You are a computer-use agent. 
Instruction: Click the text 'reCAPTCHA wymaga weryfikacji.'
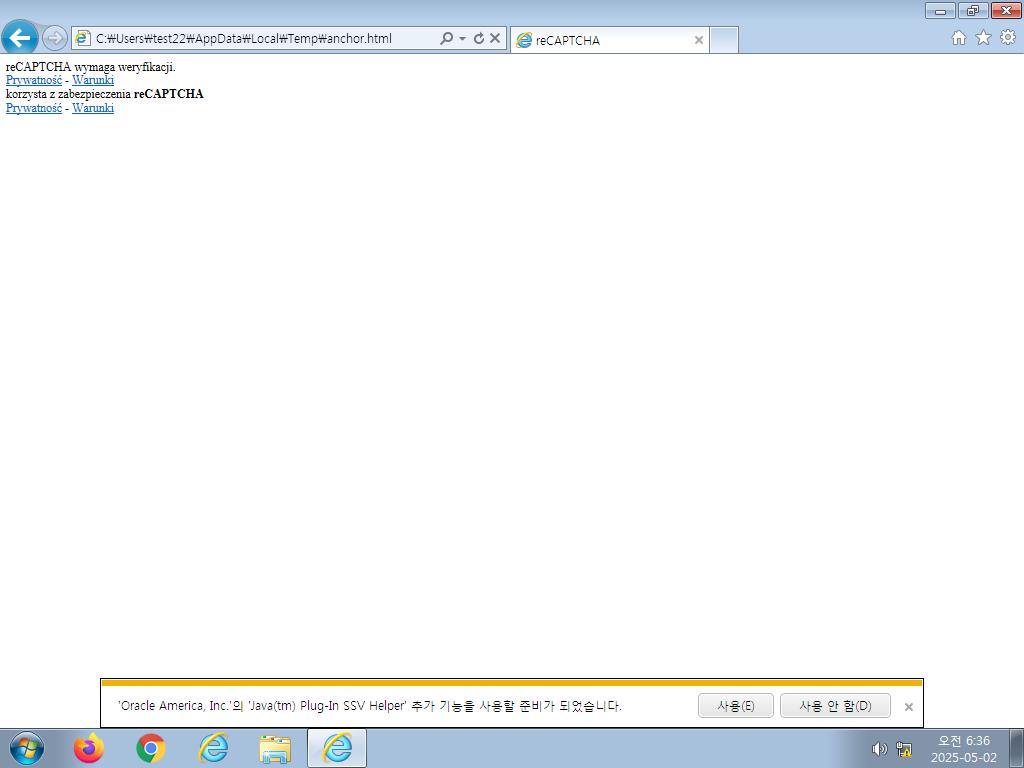click(x=91, y=67)
